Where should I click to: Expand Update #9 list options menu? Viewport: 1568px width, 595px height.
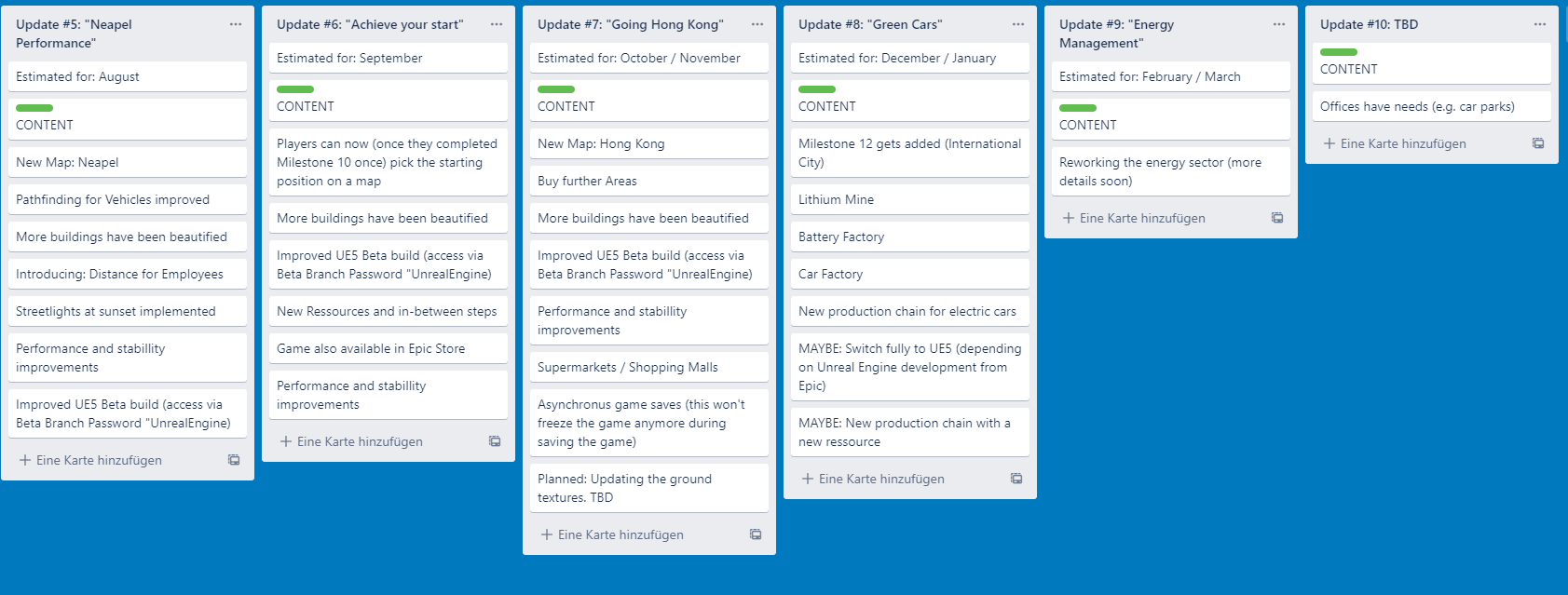[x=1279, y=24]
